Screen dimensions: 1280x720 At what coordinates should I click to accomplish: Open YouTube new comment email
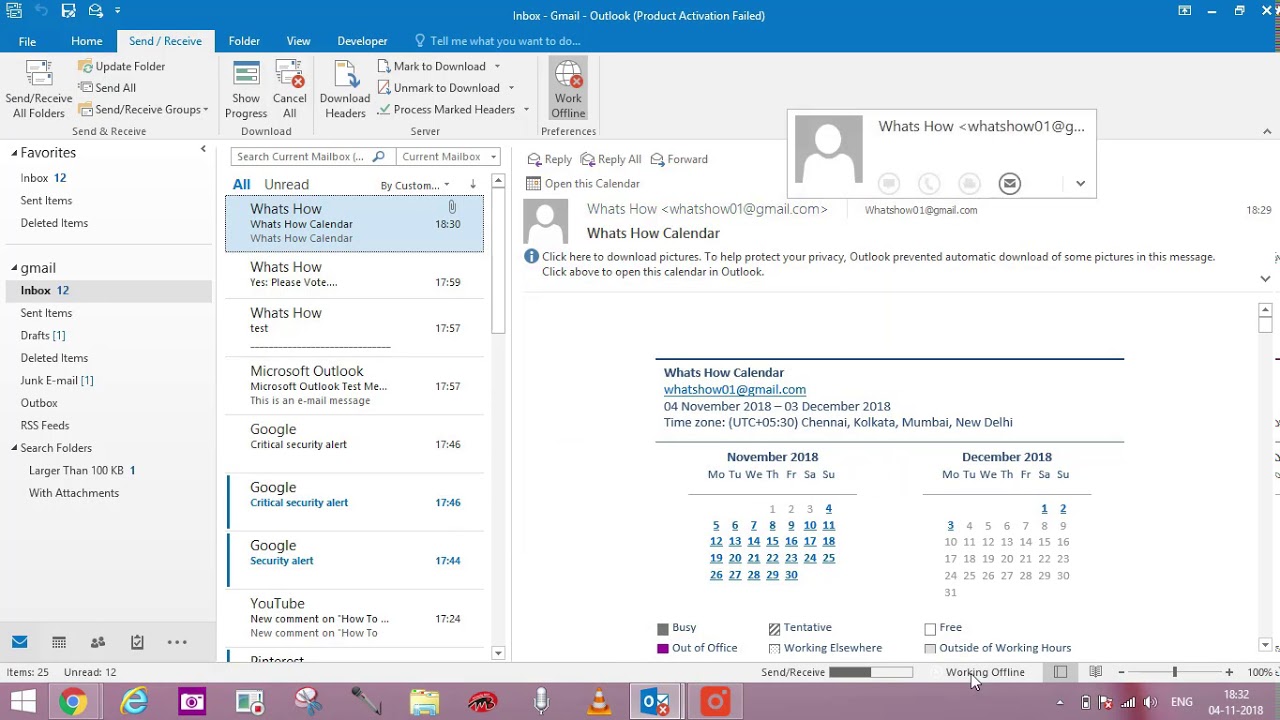[x=354, y=617]
